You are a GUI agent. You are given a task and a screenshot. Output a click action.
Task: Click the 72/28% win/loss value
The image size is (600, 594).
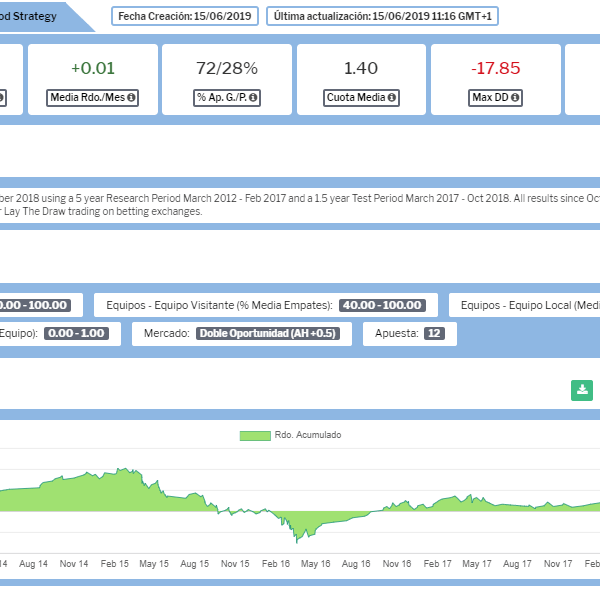coord(226,68)
